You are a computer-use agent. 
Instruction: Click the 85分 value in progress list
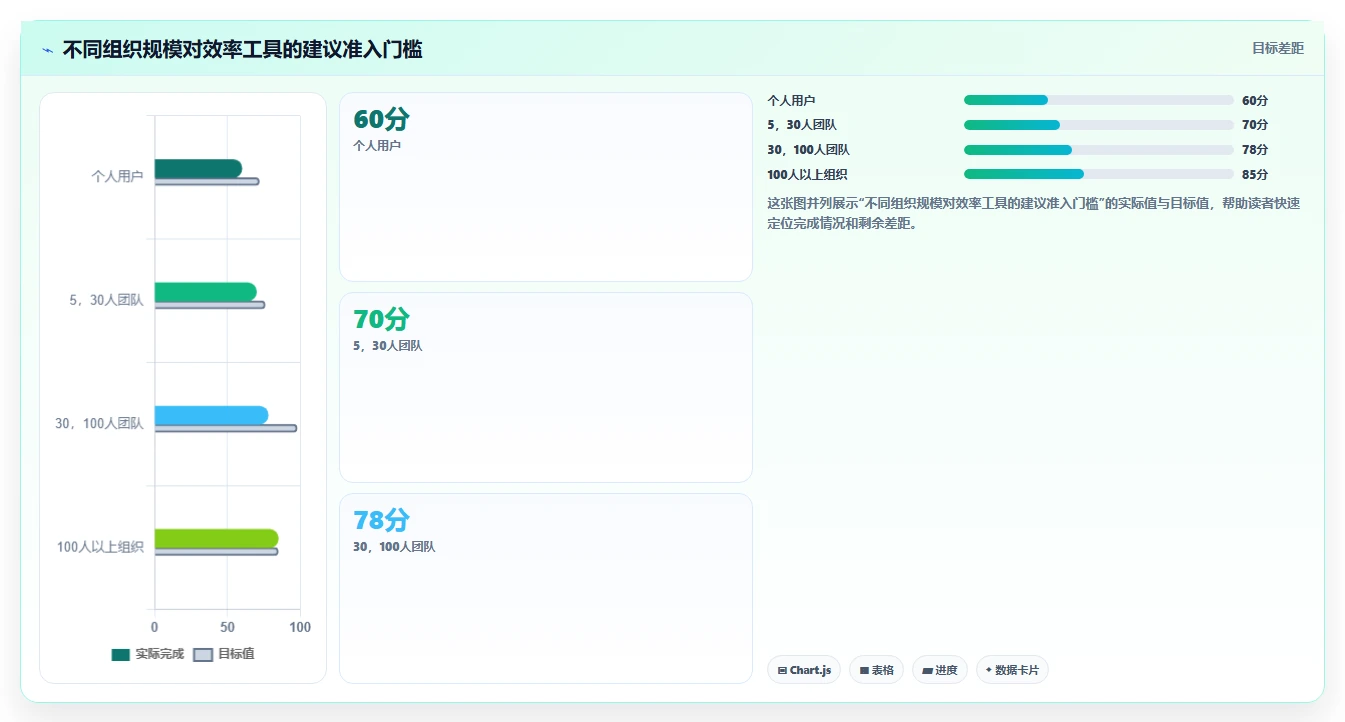tap(1255, 175)
